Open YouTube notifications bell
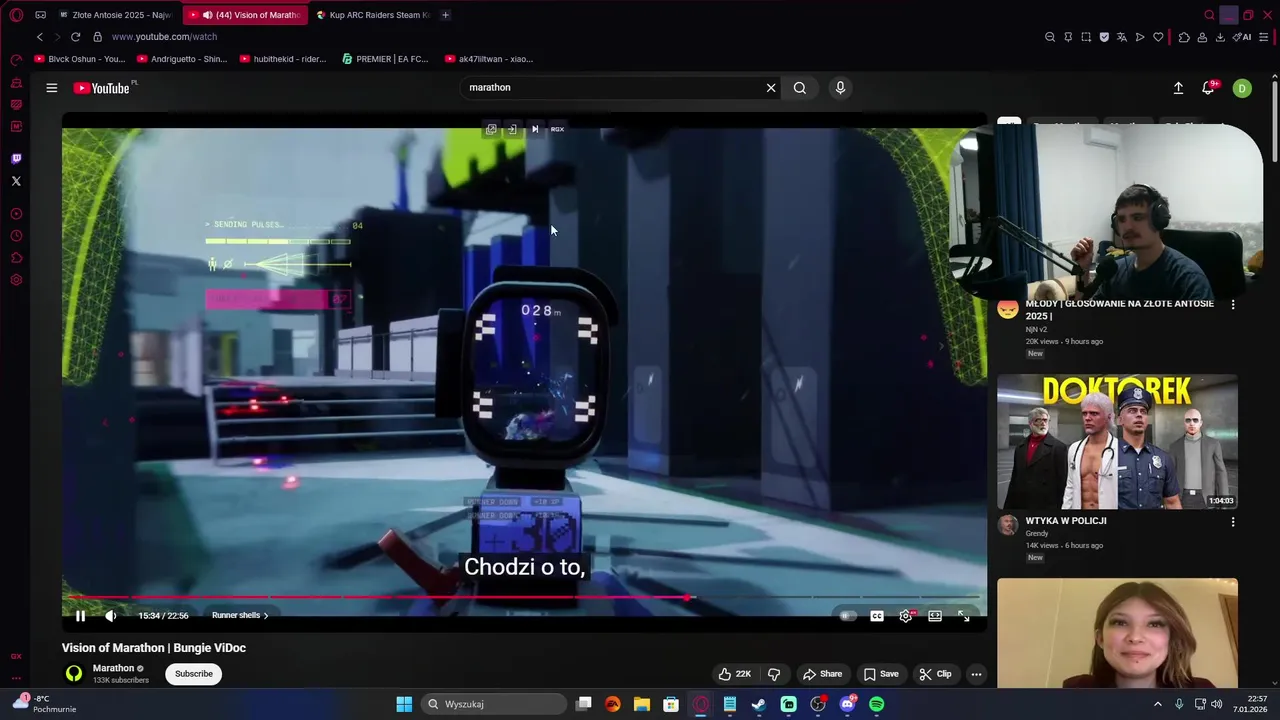The height and width of the screenshot is (720, 1280). [x=1208, y=88]
